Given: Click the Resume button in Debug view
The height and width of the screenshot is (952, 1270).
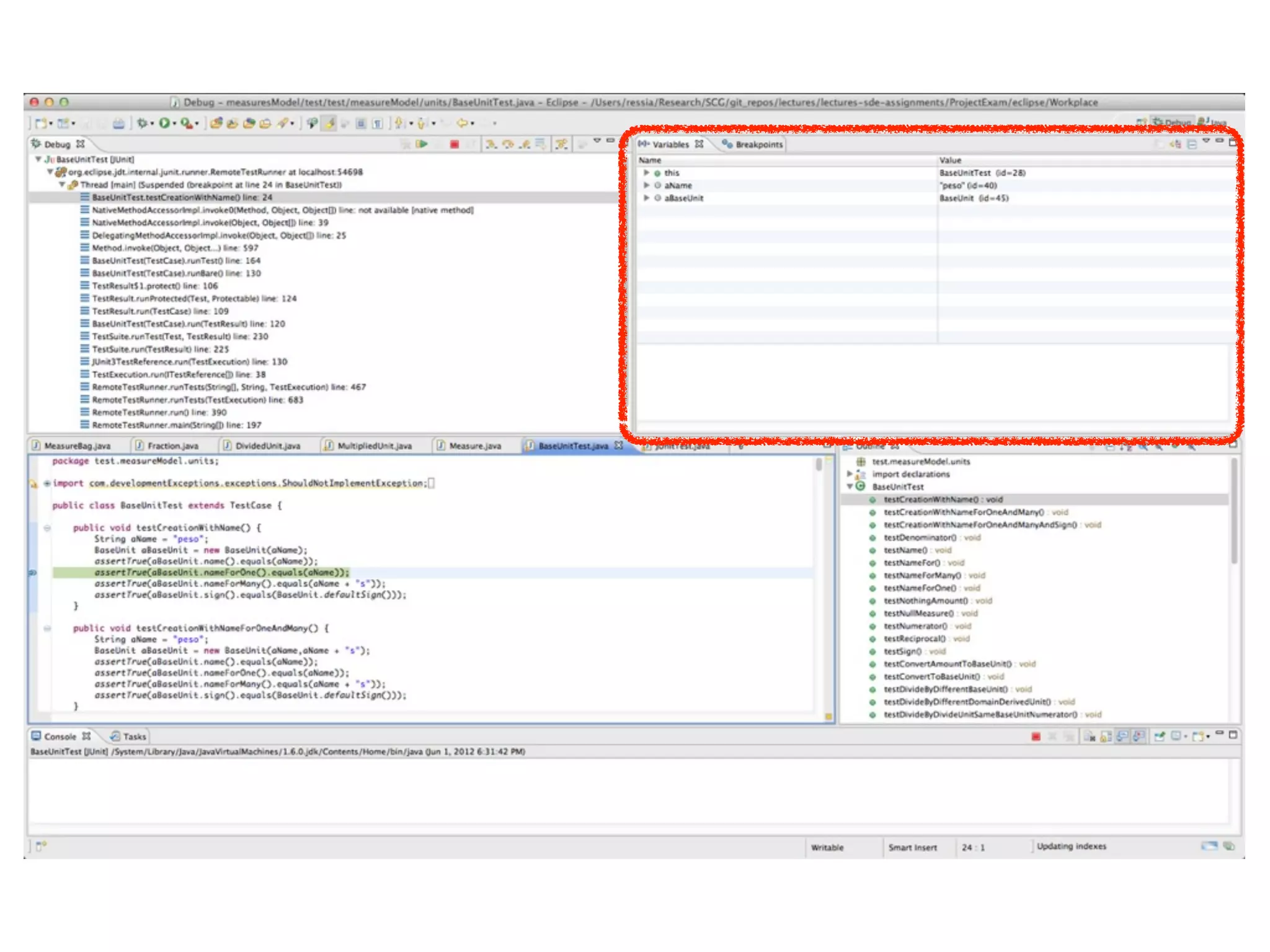Looking at the screenshot, I should pos(422,144).
